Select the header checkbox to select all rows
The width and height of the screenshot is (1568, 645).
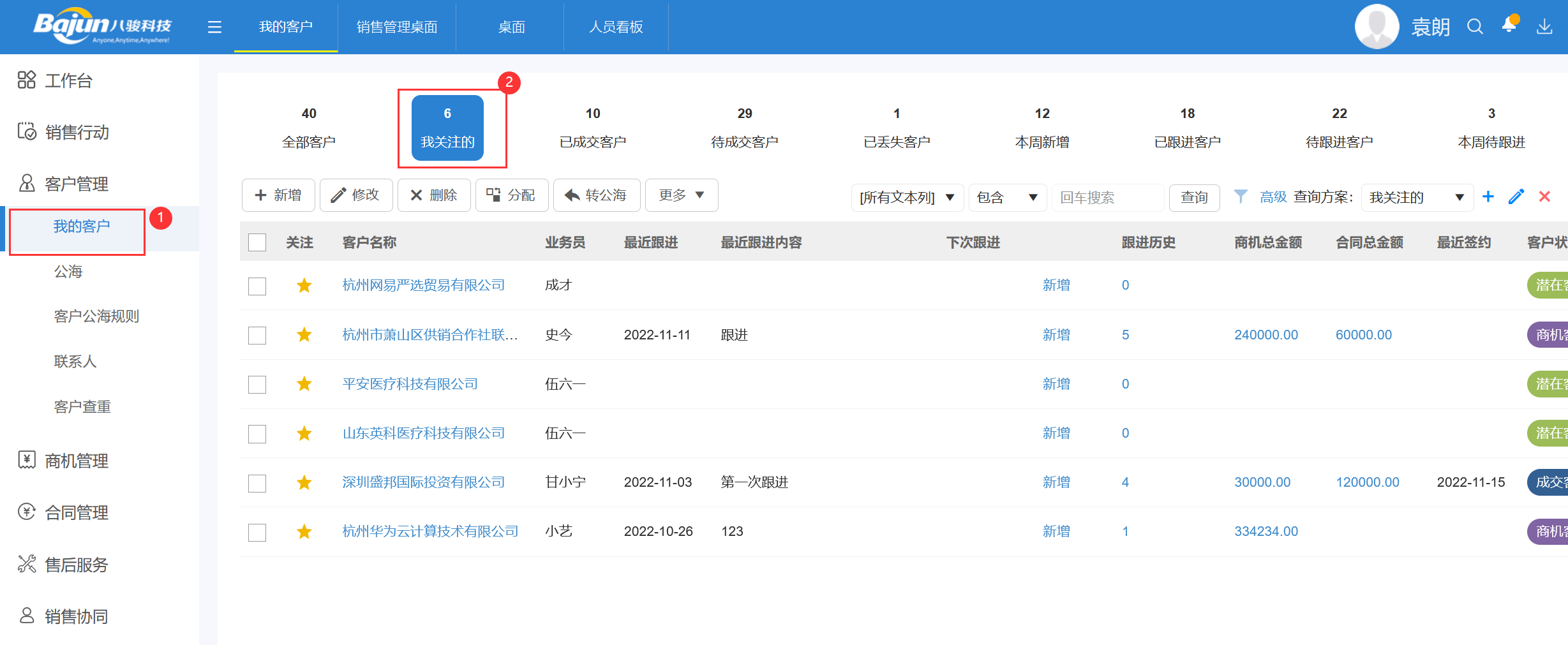pyautogui.click(x=257, y=242)
